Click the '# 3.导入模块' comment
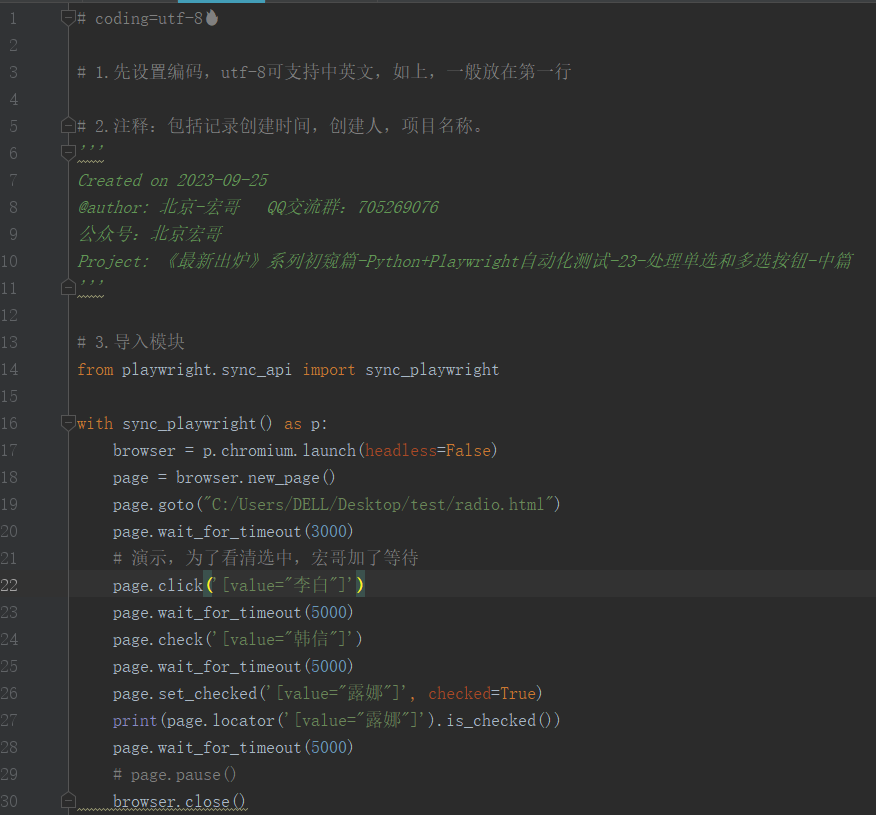876x815 pixels. pyautogui.click(x=131, y=342)
